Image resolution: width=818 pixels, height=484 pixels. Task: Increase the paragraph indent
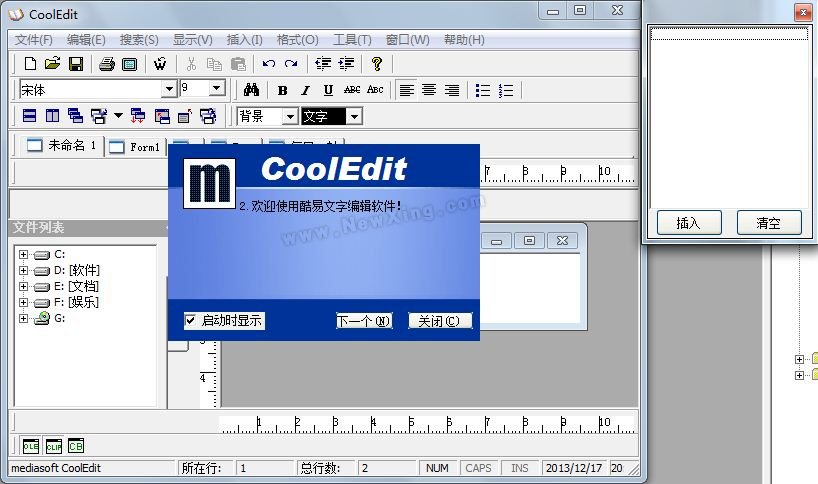pyautogui.click(x=346, y=64)
